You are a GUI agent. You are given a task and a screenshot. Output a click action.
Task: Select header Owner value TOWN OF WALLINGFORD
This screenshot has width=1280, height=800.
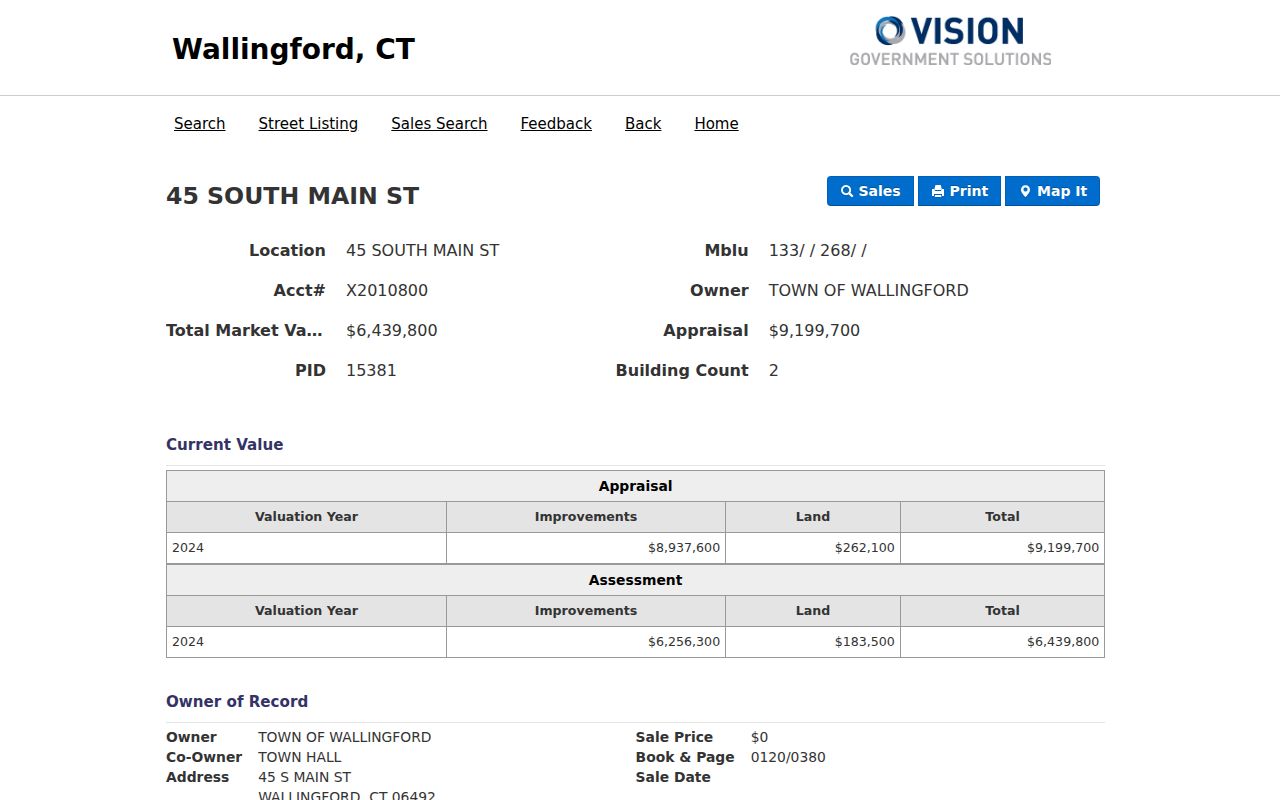[x=868, y=290]
